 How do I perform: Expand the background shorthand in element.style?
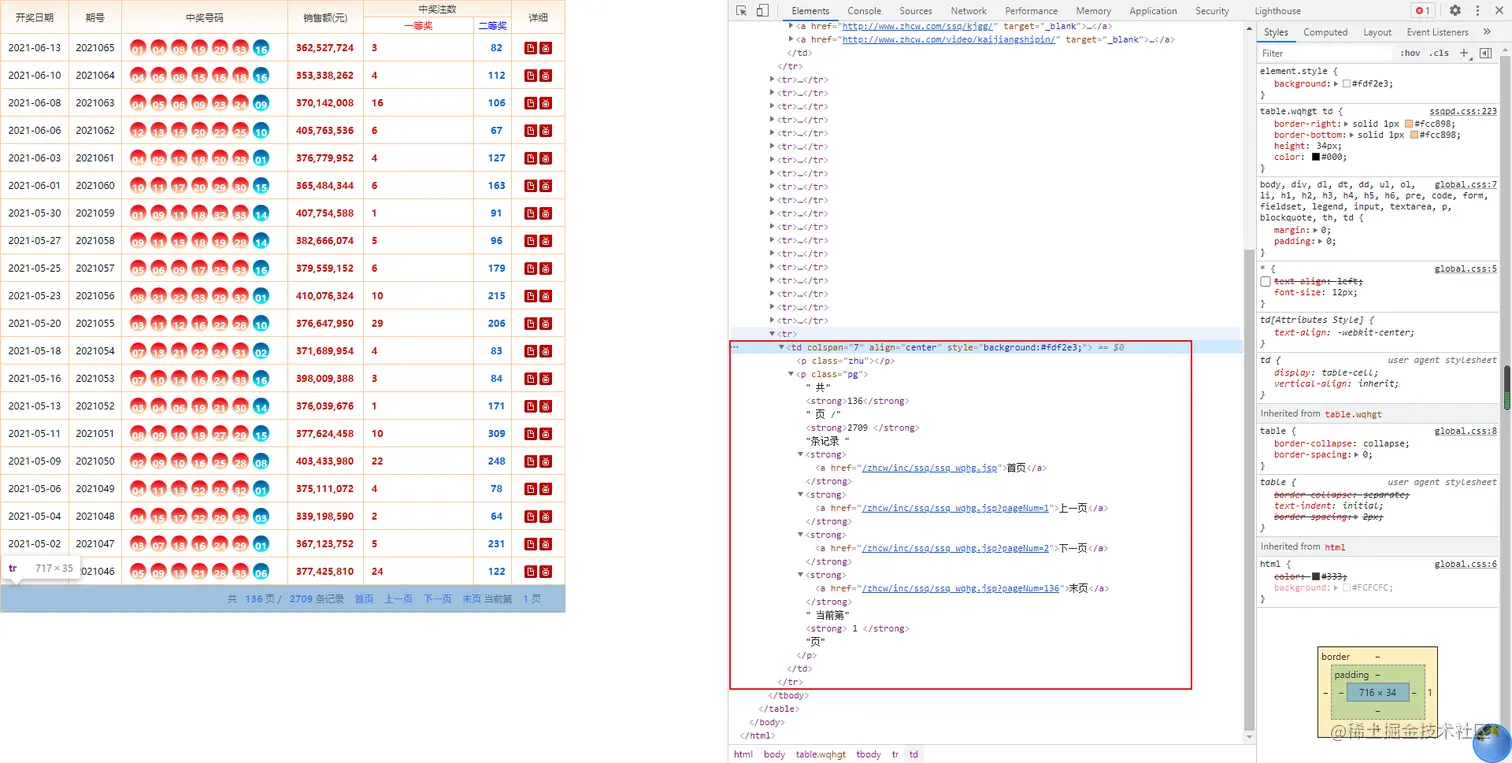pyautogui.click(x=1337, y=84)
